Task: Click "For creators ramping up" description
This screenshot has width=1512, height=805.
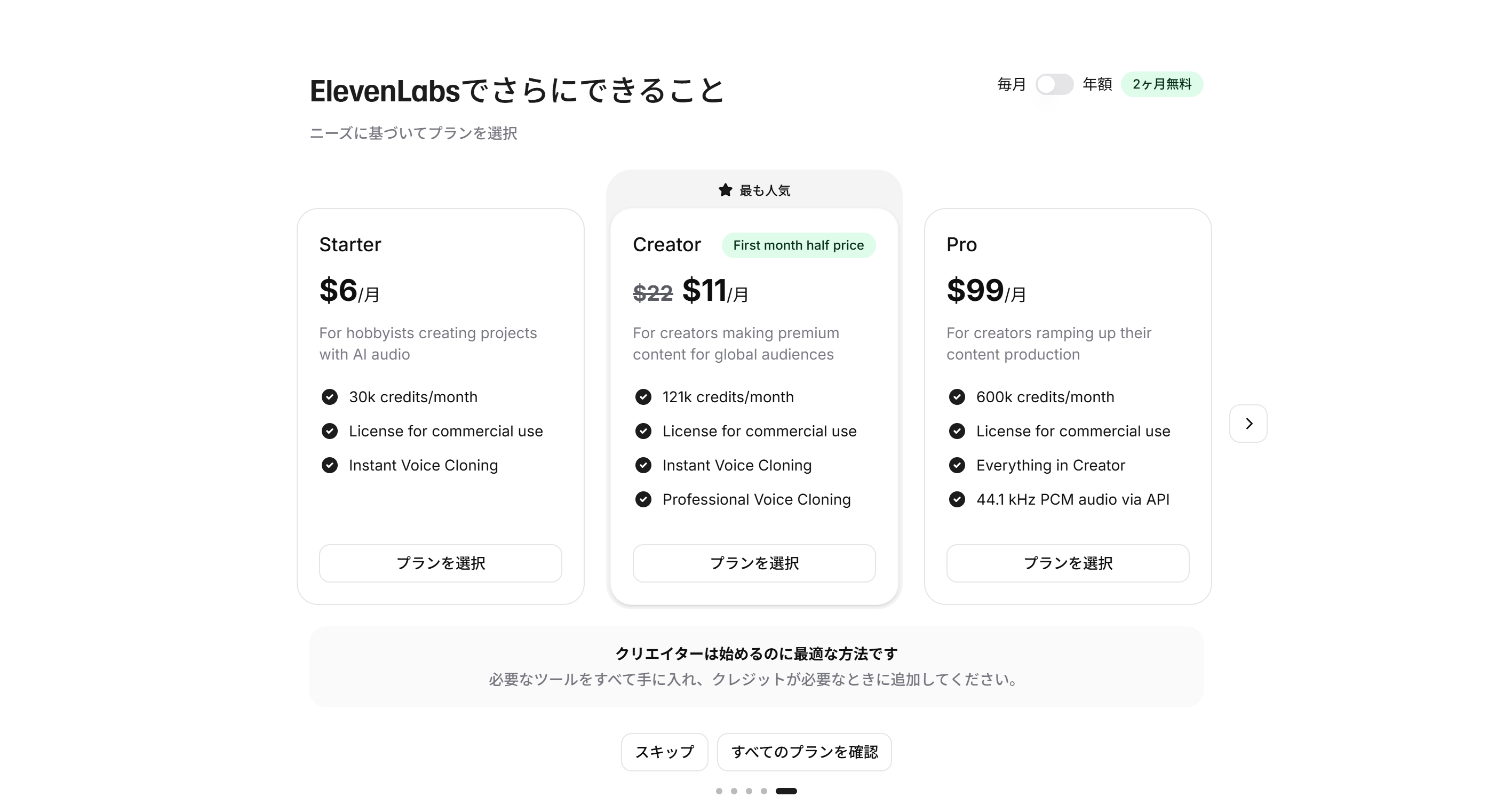Action: pos(1049,343)
